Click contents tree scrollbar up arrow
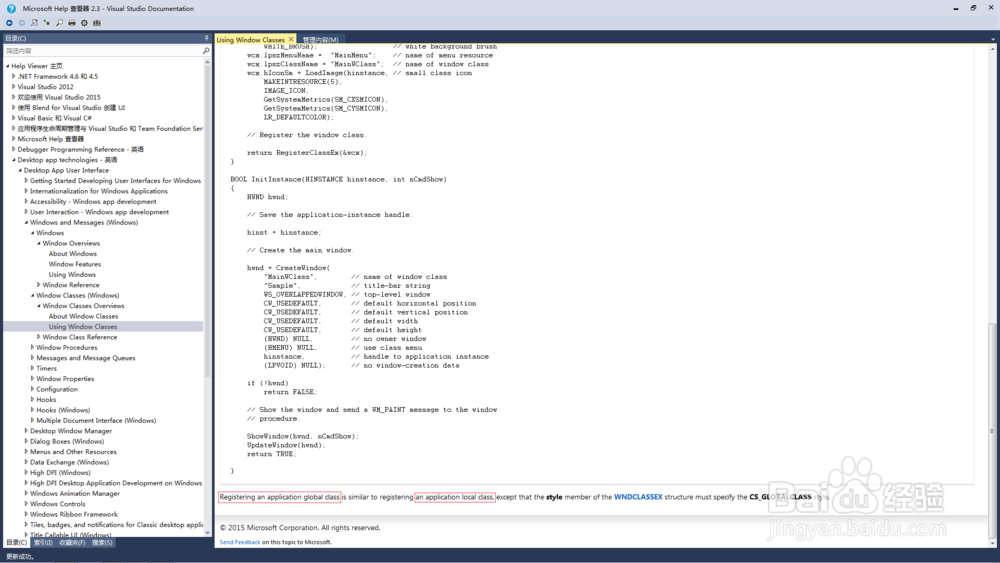The height and width of the screenshot is (563, 1000). point(207,62)
